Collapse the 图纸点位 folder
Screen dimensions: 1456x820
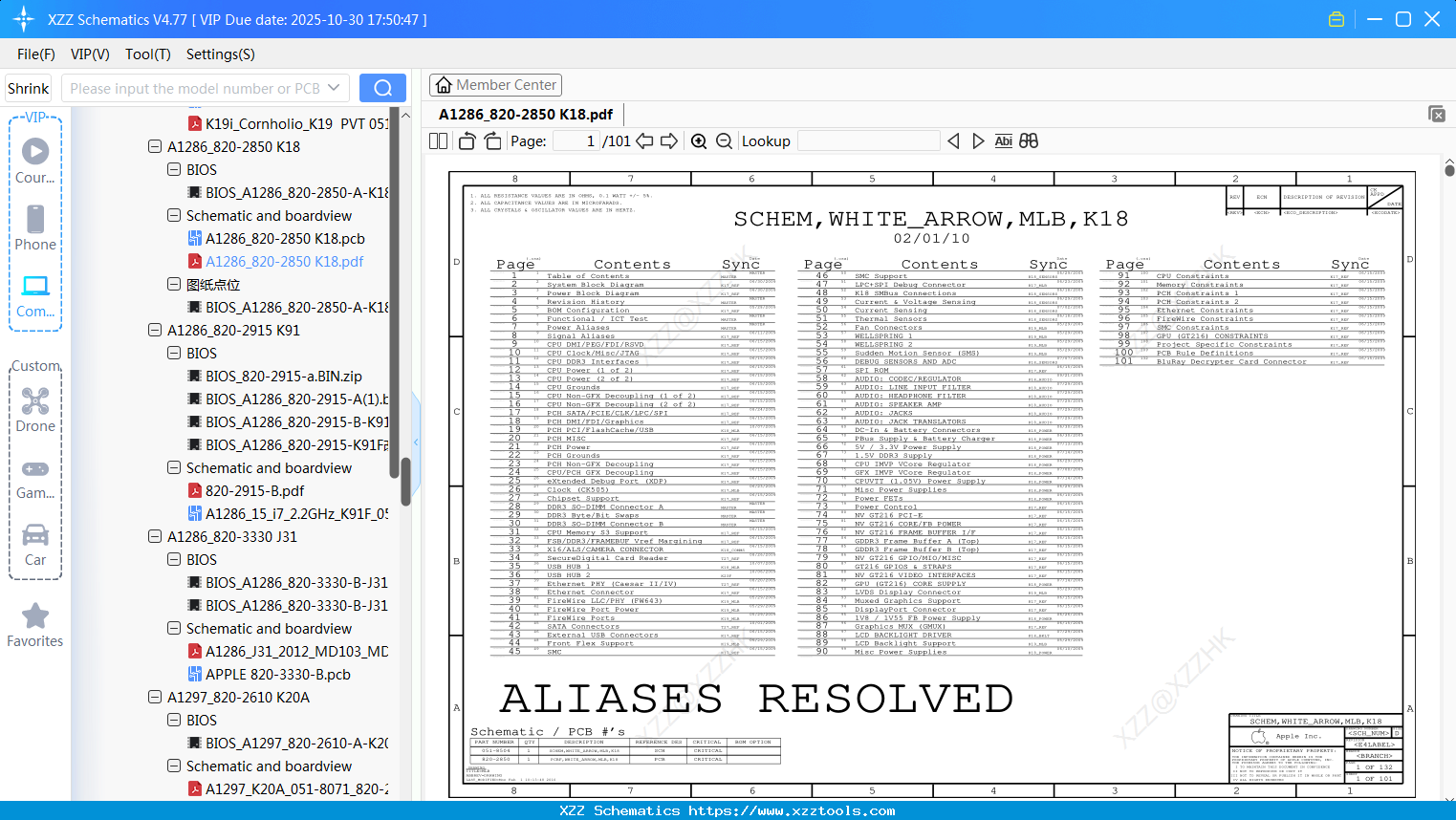click(174, 285)
